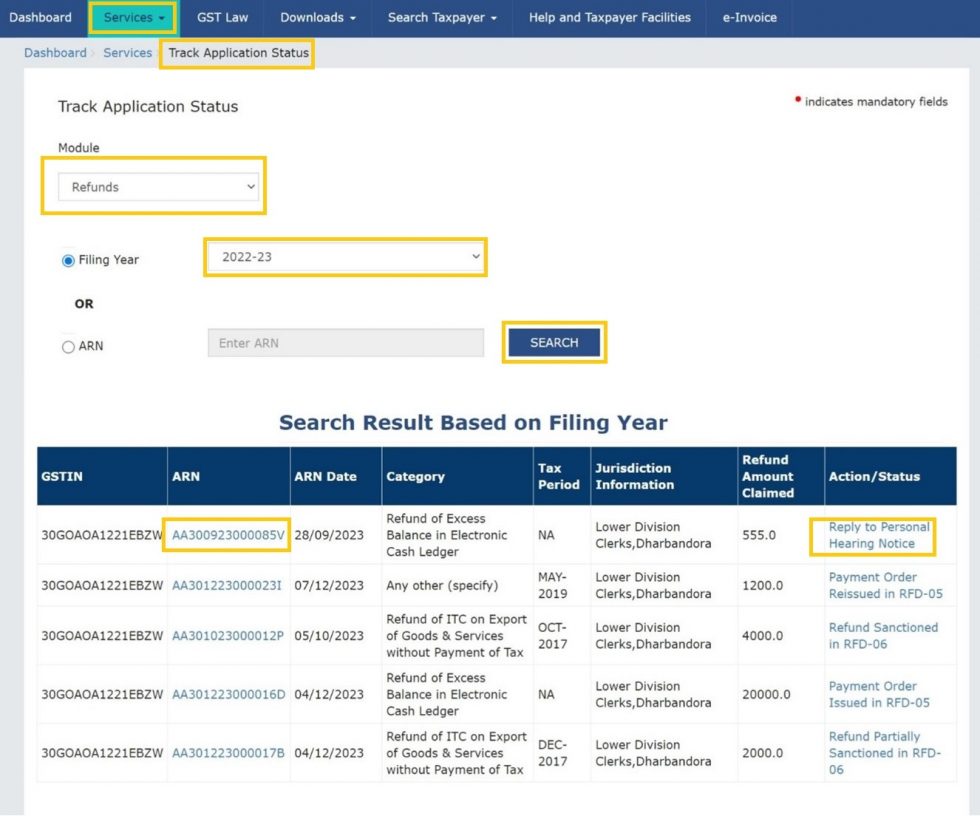Screen dimensions: 980x816
Task: Open ARN AA301223000017B details
Action: coord(226,753)
